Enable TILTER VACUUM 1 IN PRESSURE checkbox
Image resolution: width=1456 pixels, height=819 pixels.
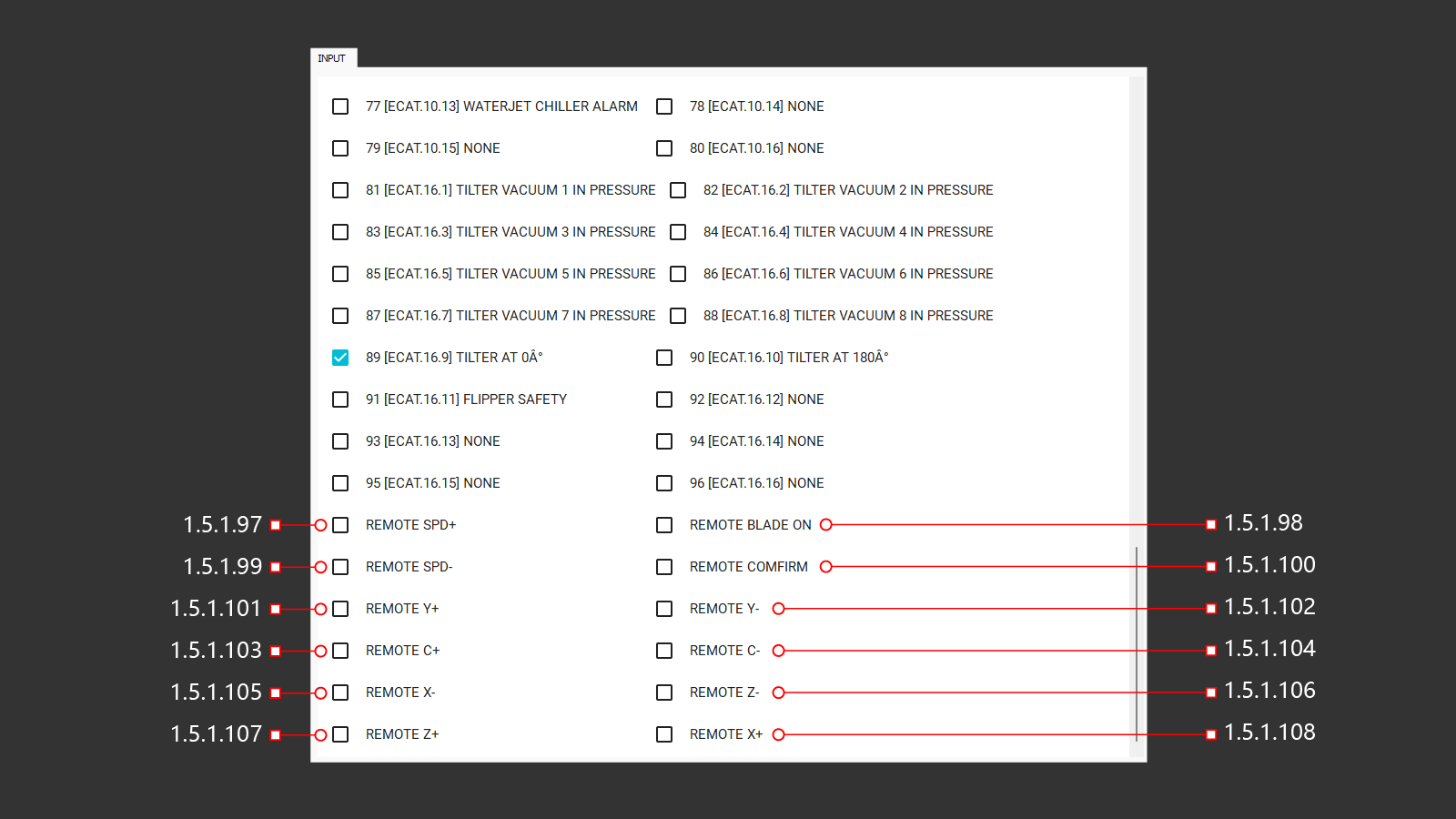tap(340, 190)
